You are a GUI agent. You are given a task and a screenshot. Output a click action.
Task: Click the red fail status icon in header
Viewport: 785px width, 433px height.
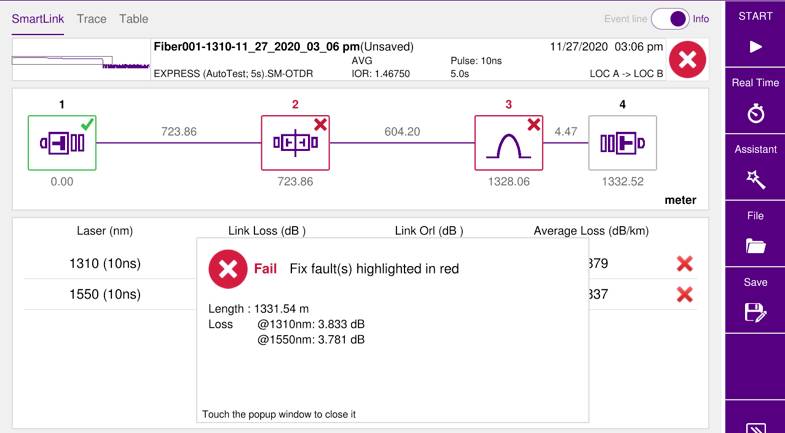(686, 60)
